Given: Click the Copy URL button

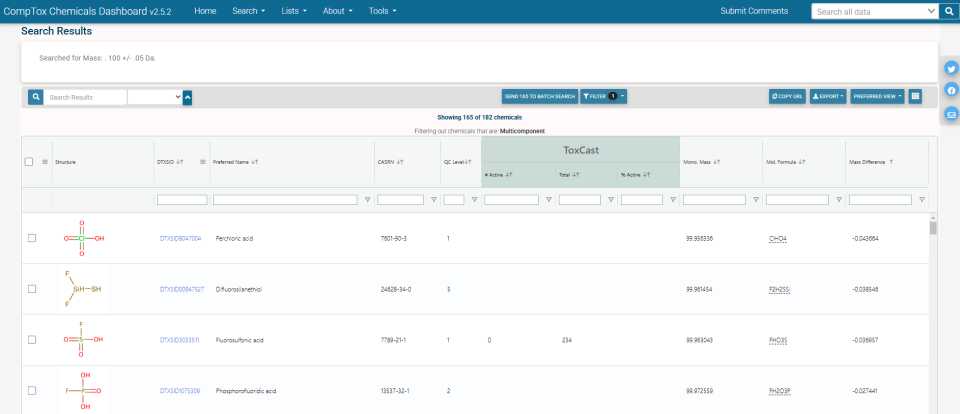Looking at the screenshot, I should (787, 96).
